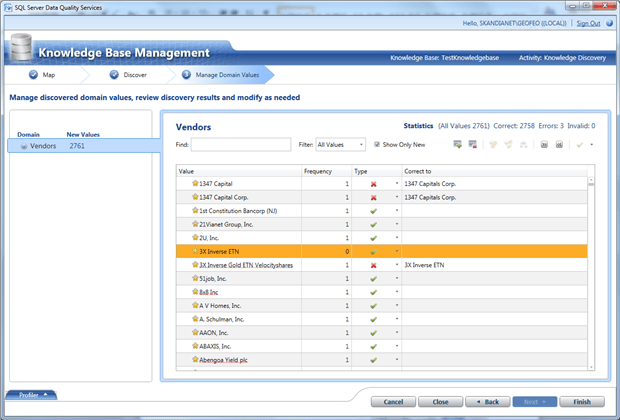Screen dimensions: 620x420
Task: Expand the Profiler panel tab
Action: (32, 395)
